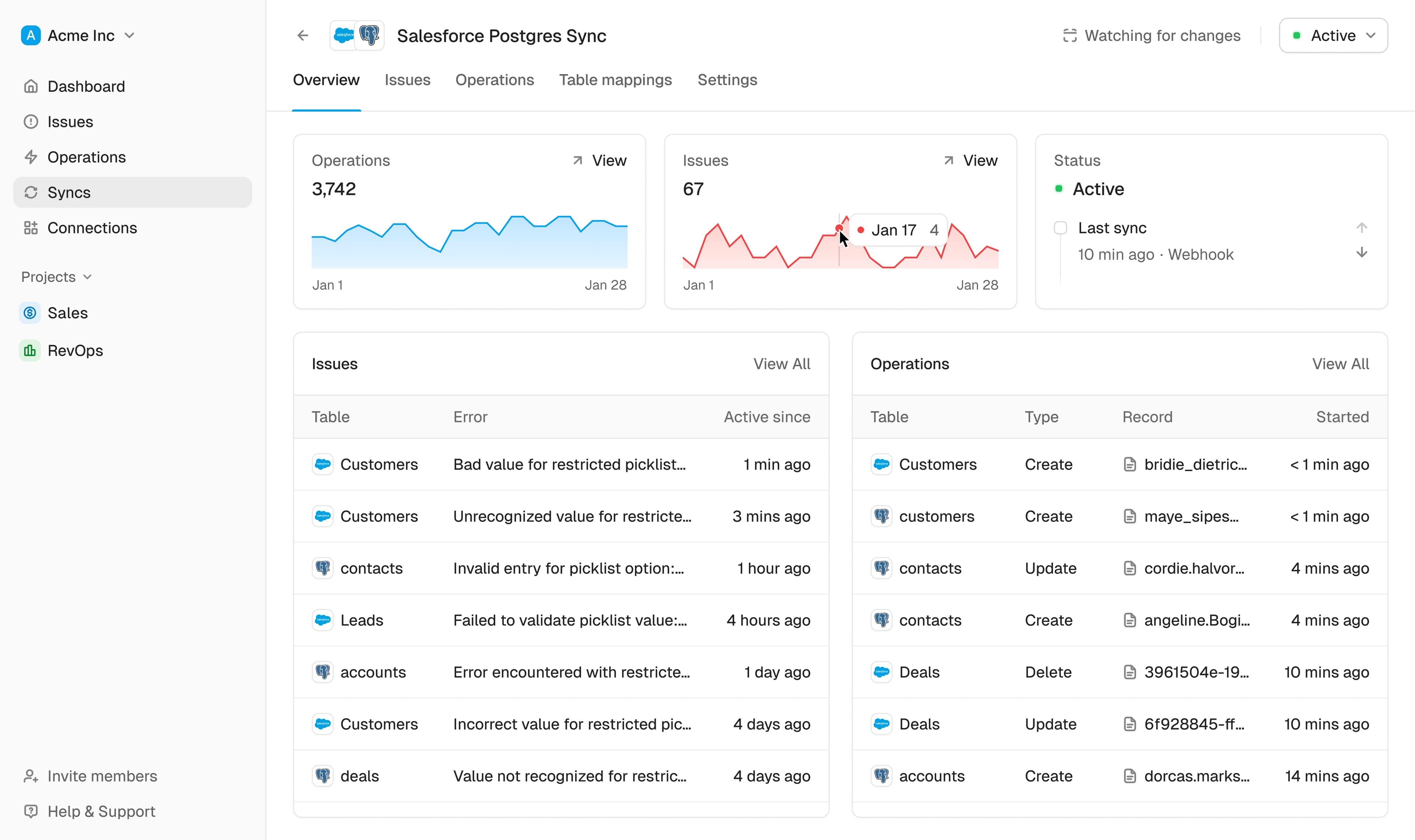The width and height of the screenshot is (1415, 840).
Task: Open the Settings tab
Action: (x=727, y=80)
